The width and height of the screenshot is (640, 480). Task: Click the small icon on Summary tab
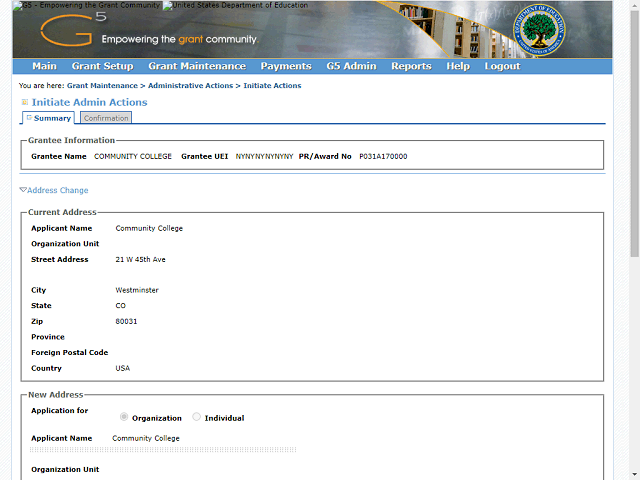(x=29, y=118)
